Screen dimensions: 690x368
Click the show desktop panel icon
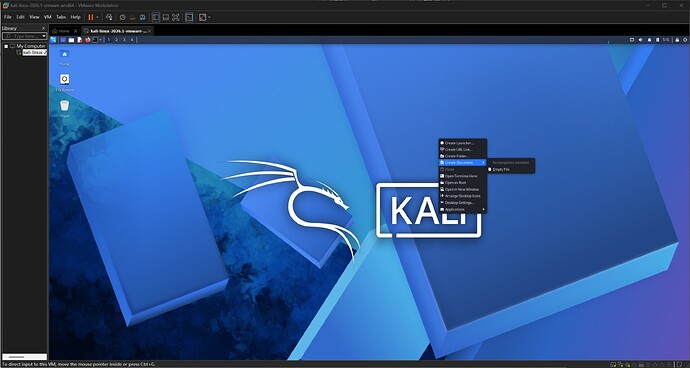63,40
